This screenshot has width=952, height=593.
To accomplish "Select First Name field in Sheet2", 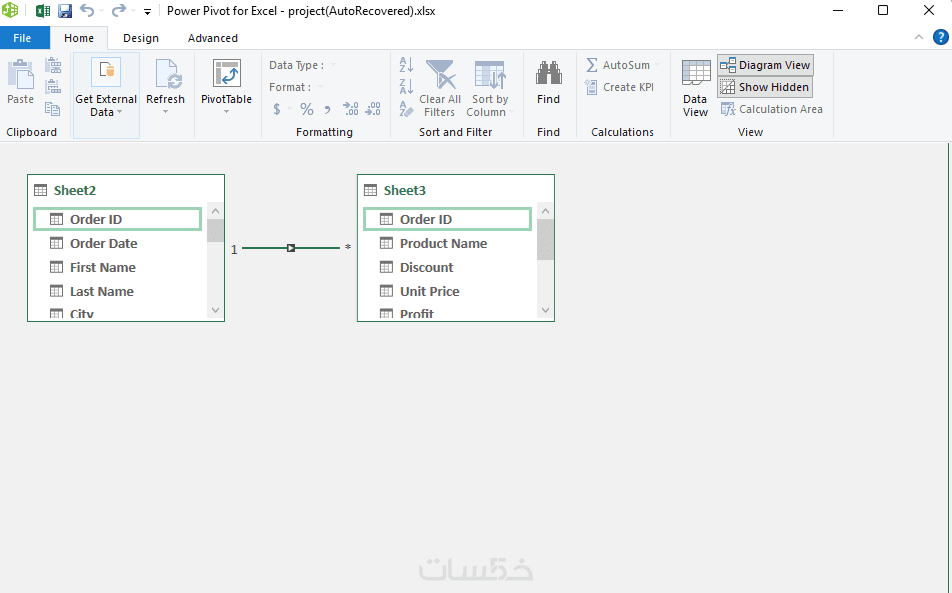I will pyautogui.click(x=117, y=267).
